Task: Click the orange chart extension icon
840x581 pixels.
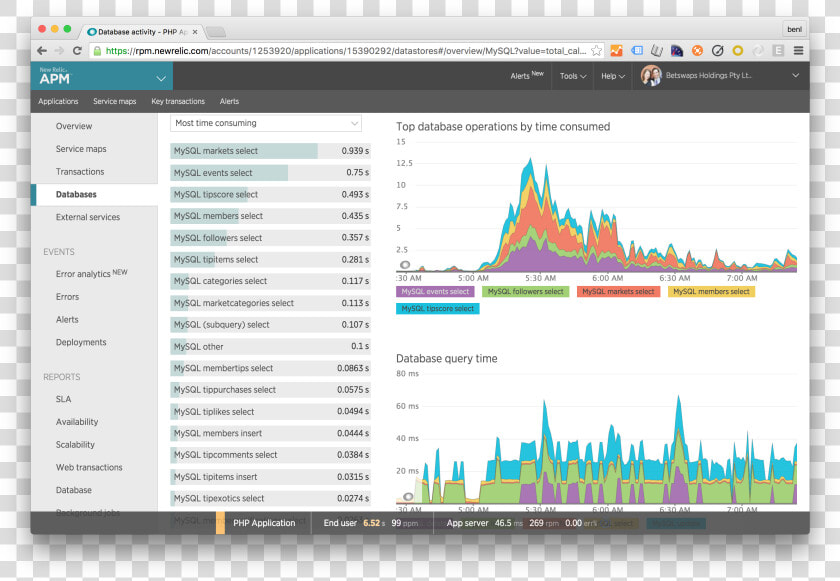Action: (617, 51)
